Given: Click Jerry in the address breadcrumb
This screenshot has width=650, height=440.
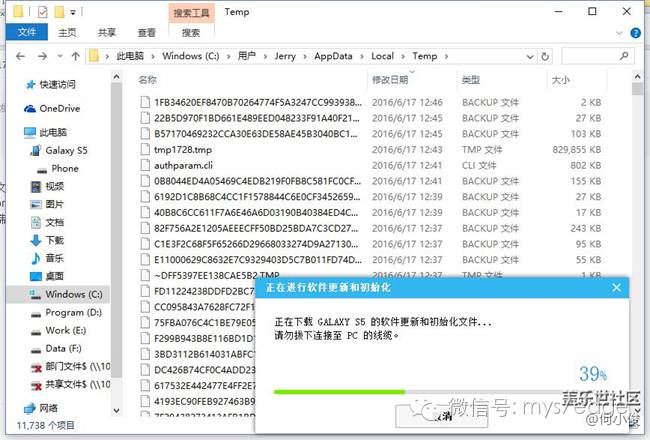Looking at the screenshot, I should point(285,56).
